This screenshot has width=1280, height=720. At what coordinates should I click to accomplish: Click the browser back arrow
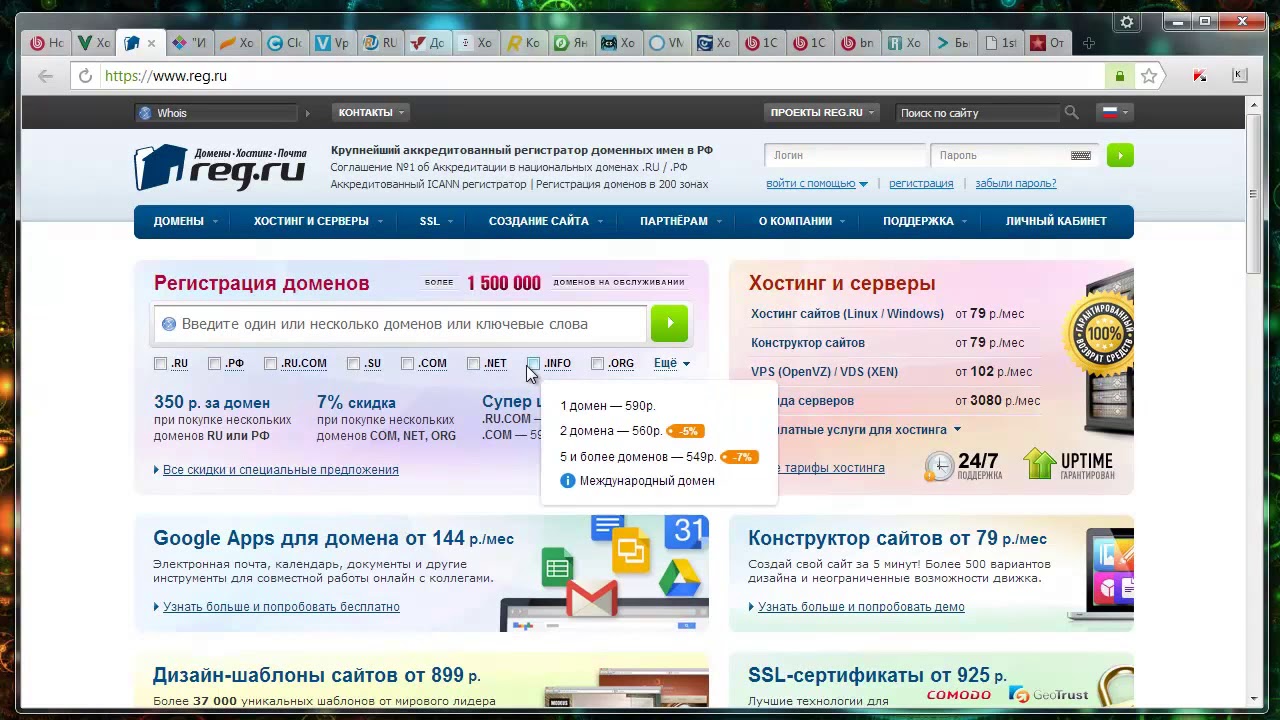point(45,76)
